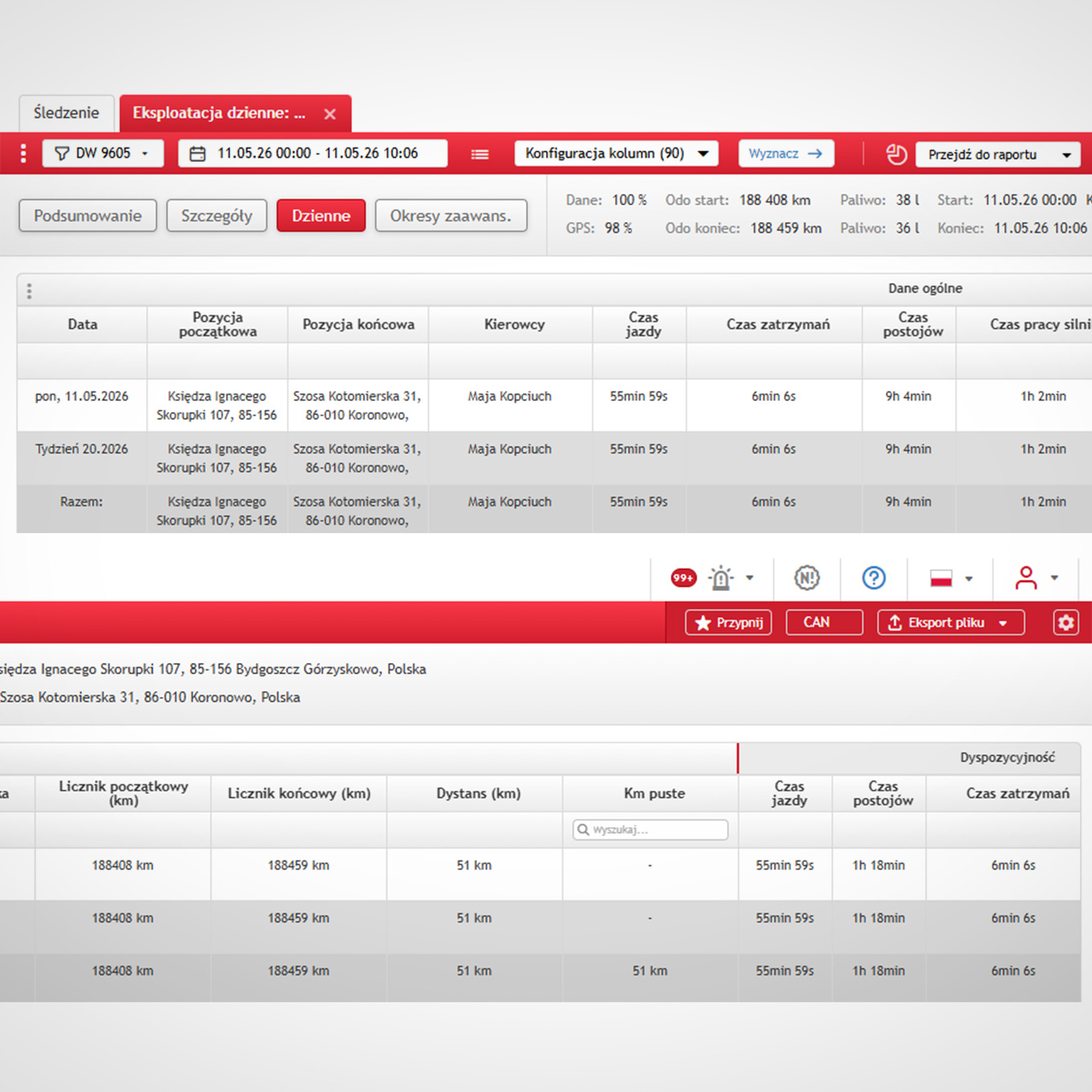This screenshot has width=1092, height=1092.
Task: Open the three-dot menu in red toolbar
Action: [23, 153]
